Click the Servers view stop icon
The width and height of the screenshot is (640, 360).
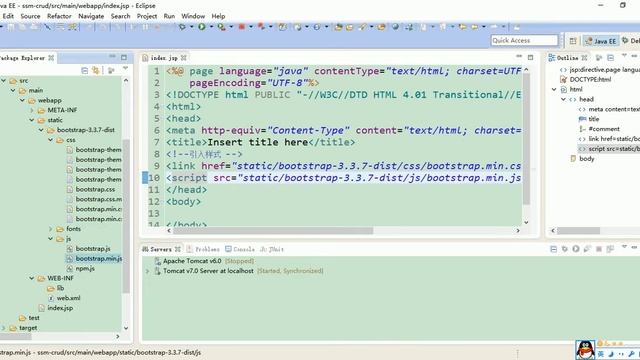pos(599,249)
